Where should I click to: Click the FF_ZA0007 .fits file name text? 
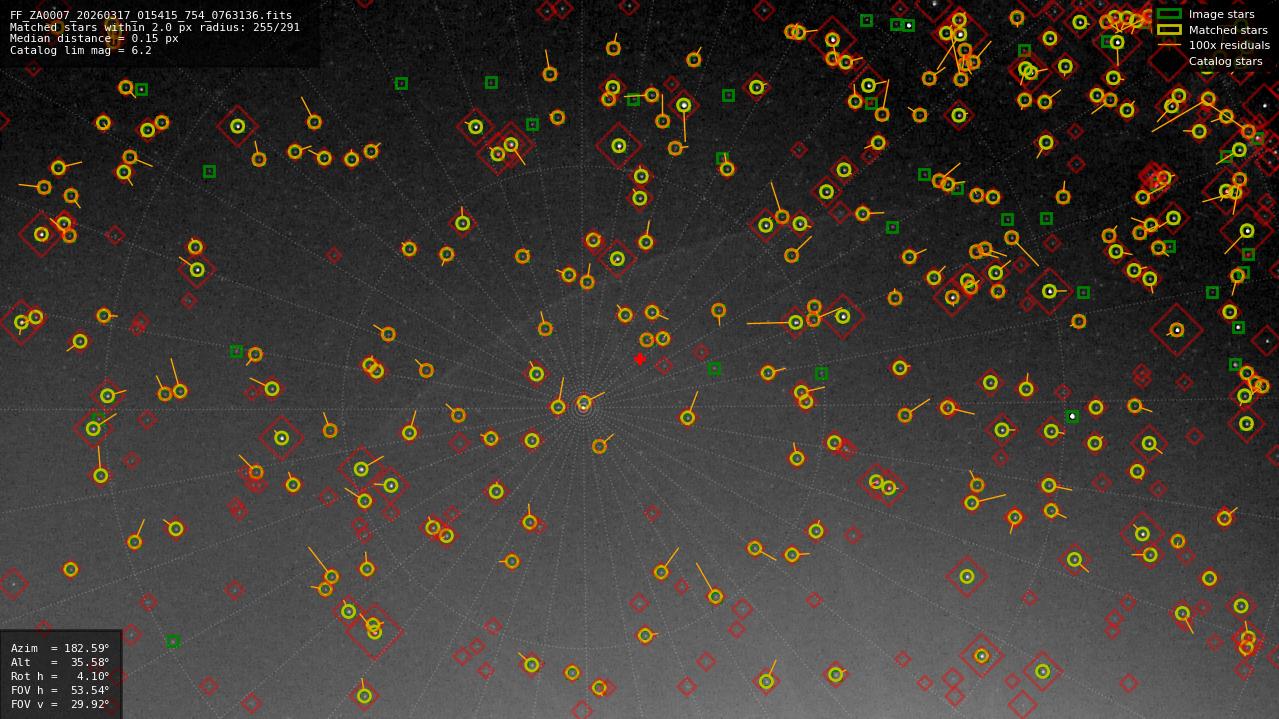point(151,16)
